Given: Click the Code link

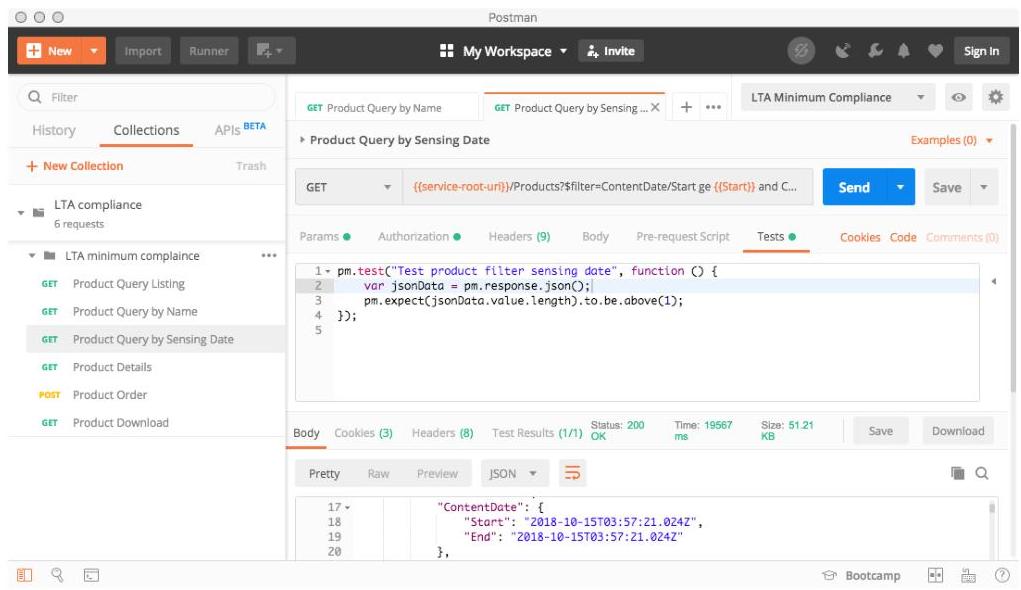Looking at the screenshot, I should pos(902,238).
